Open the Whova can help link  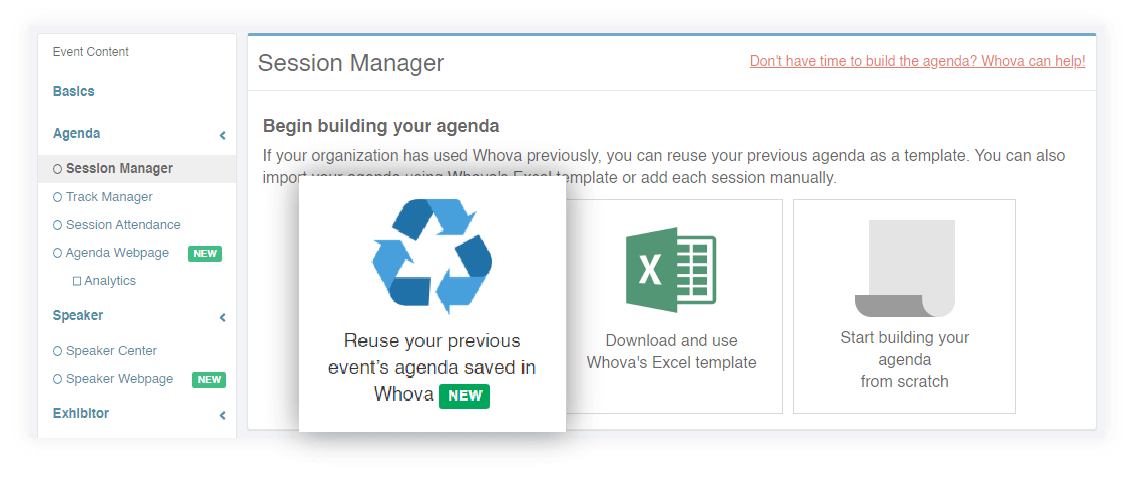point(917,61)
